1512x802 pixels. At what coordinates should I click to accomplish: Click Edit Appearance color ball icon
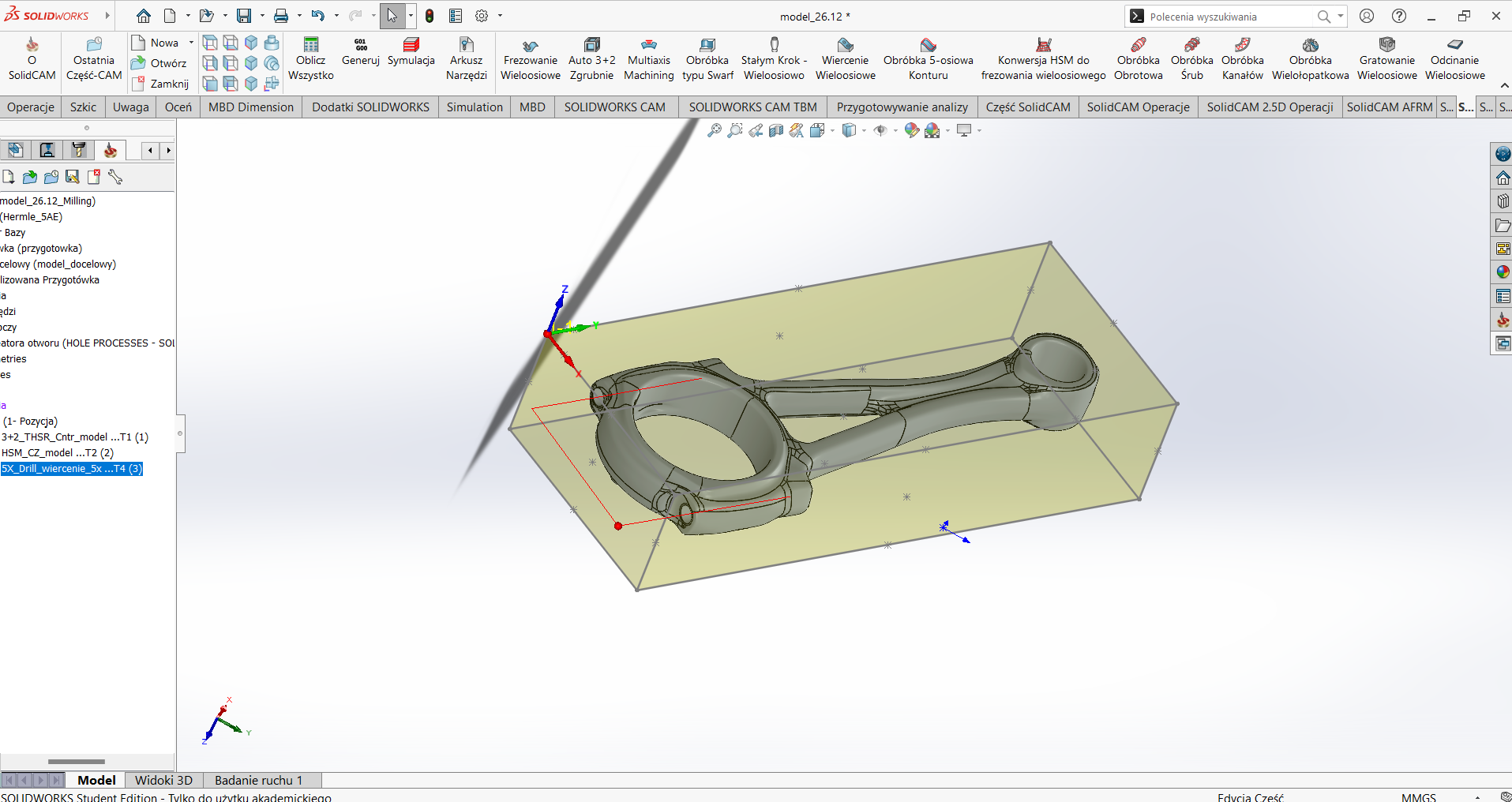point(912,130)
